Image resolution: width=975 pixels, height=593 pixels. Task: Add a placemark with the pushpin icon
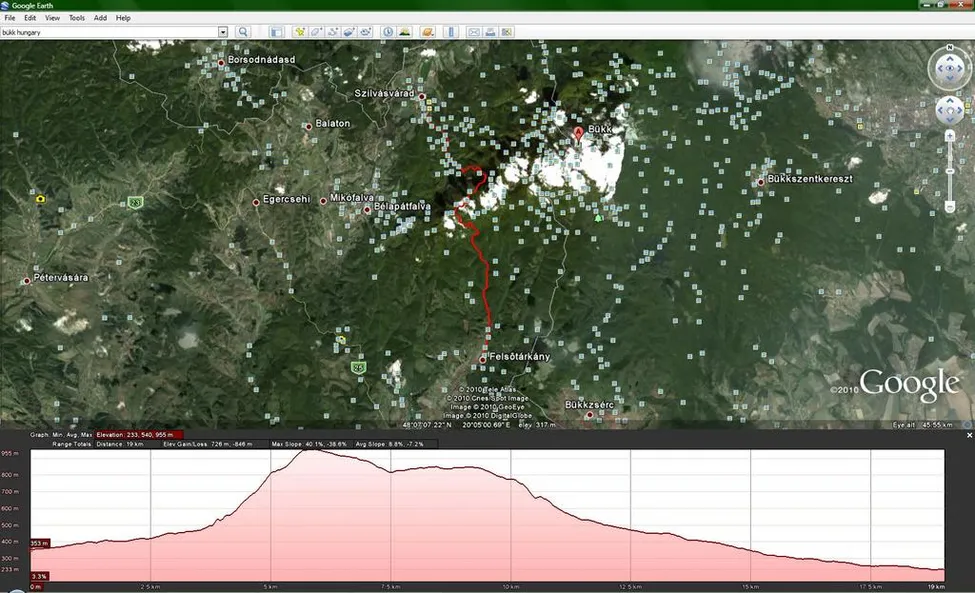pos(300,32)
